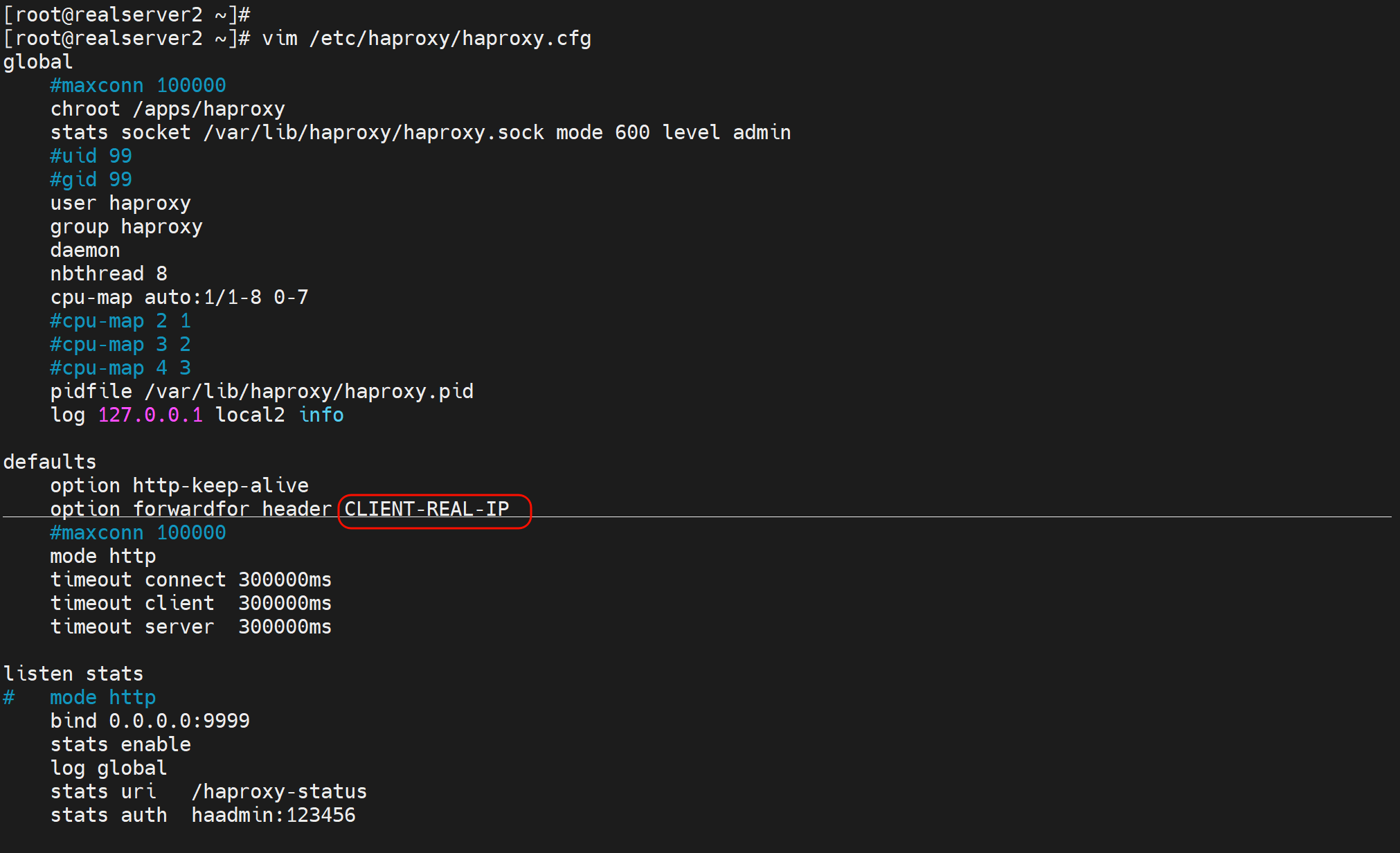Click the timeout connect 300000ms line
The image size is (1400, 853).
tap(191, 580)
